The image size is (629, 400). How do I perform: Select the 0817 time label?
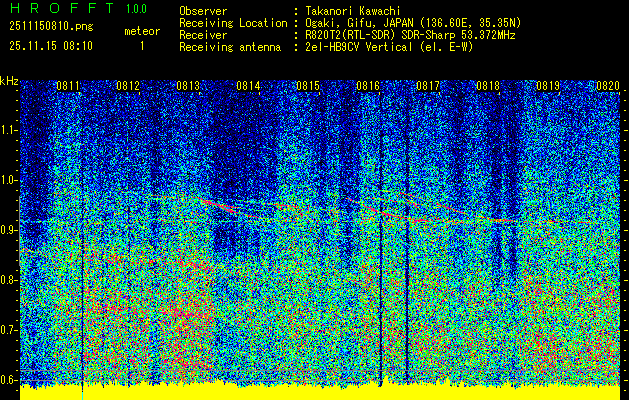point(428,86)
